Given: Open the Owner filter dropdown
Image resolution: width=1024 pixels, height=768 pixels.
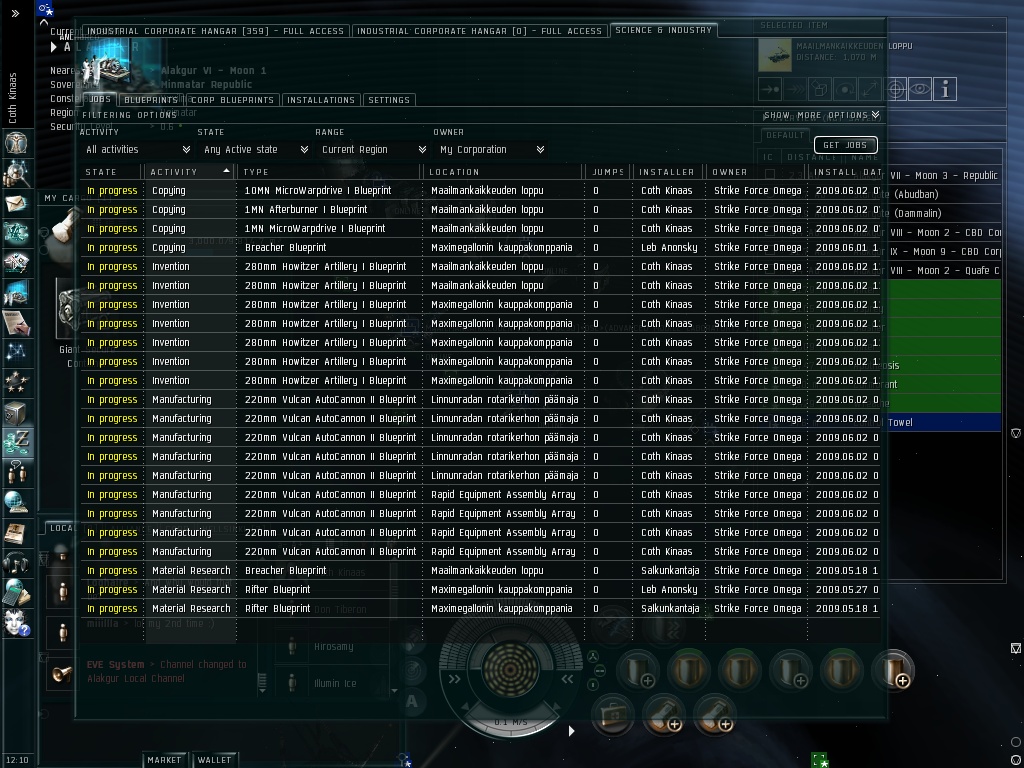Looking at the screenshot, I should 492,150.
